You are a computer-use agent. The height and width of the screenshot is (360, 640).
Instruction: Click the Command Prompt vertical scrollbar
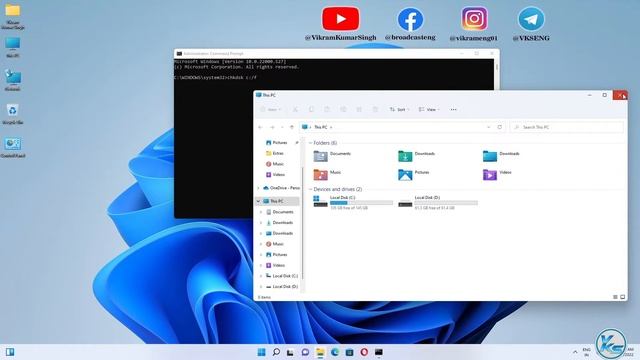click(496, 67)
